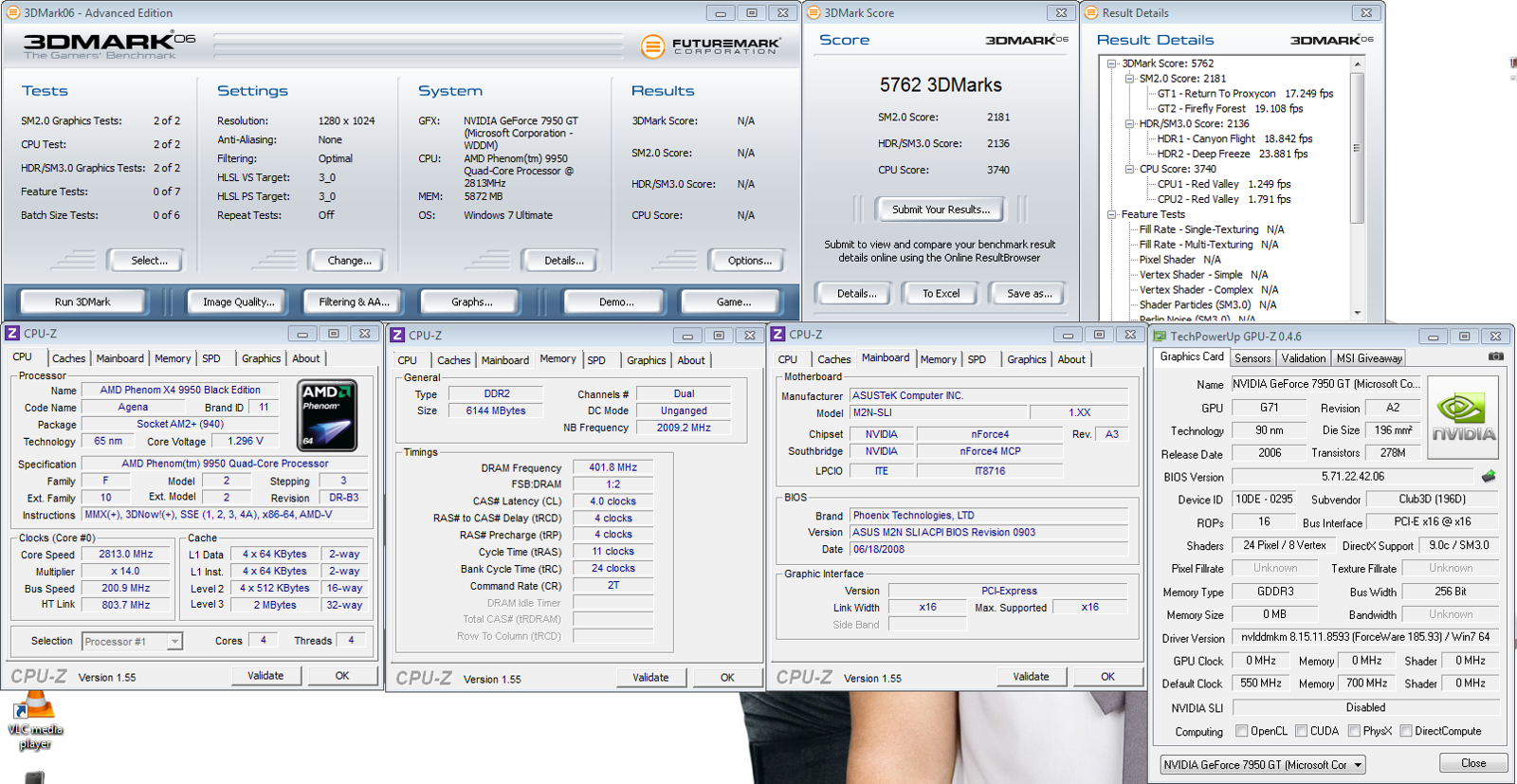The width and height of the screenshot is (1517, 784).
Task: Export results with To Excel button
Action: (941, 294)
